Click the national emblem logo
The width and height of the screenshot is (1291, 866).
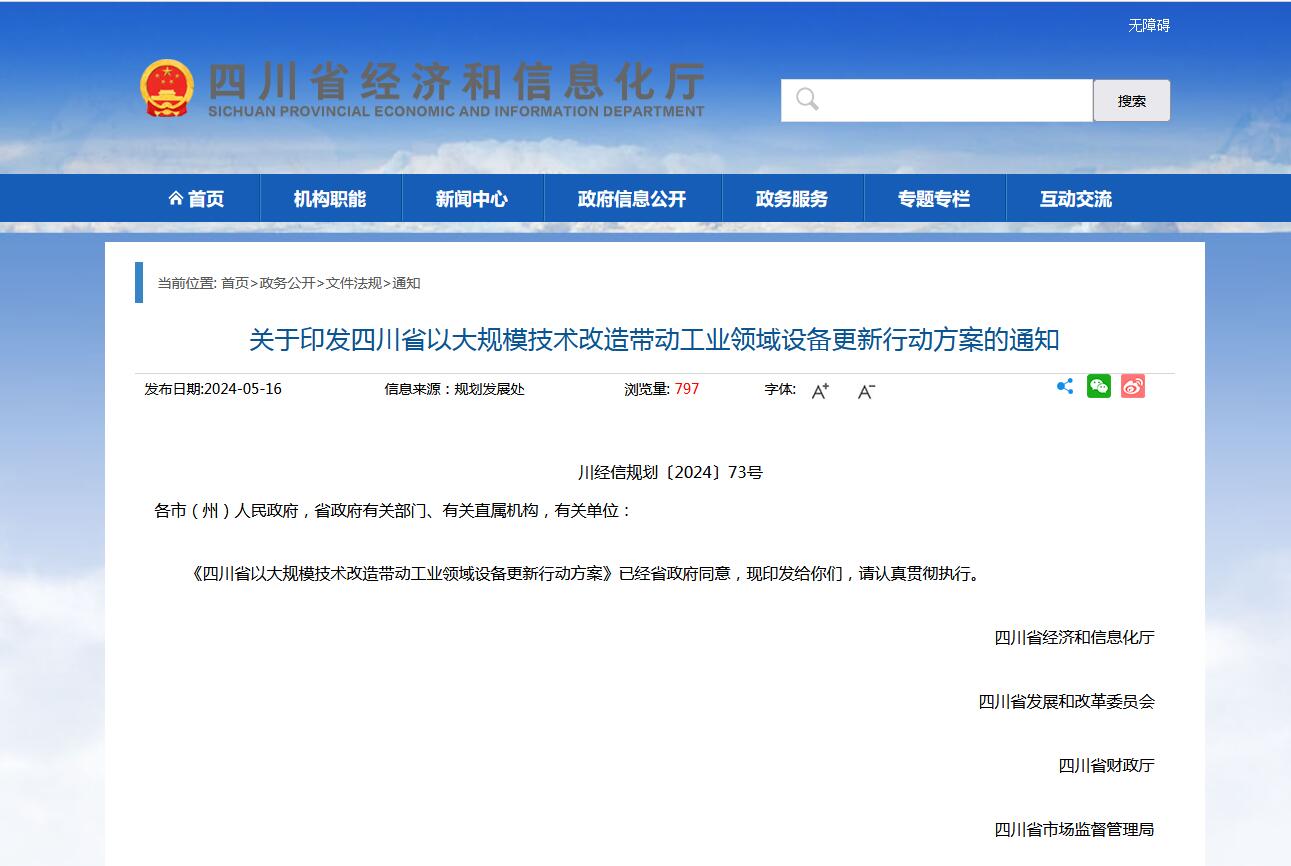click(x=166, y=89)
